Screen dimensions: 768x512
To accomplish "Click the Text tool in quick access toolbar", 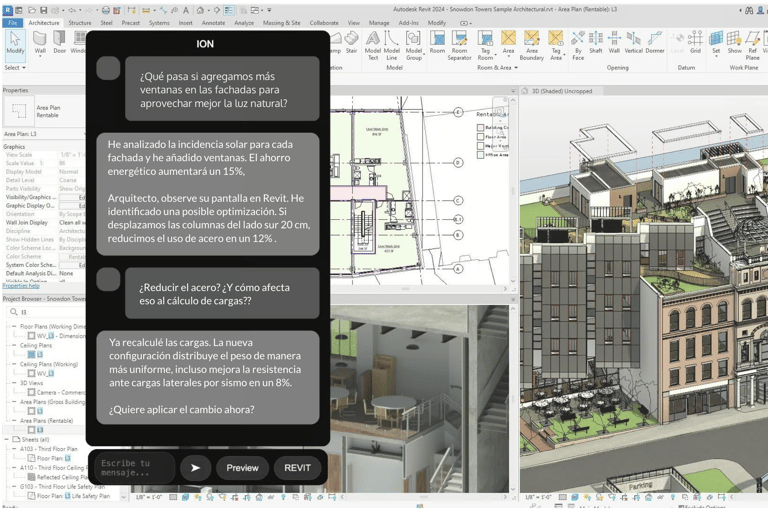I will point(186,10).
